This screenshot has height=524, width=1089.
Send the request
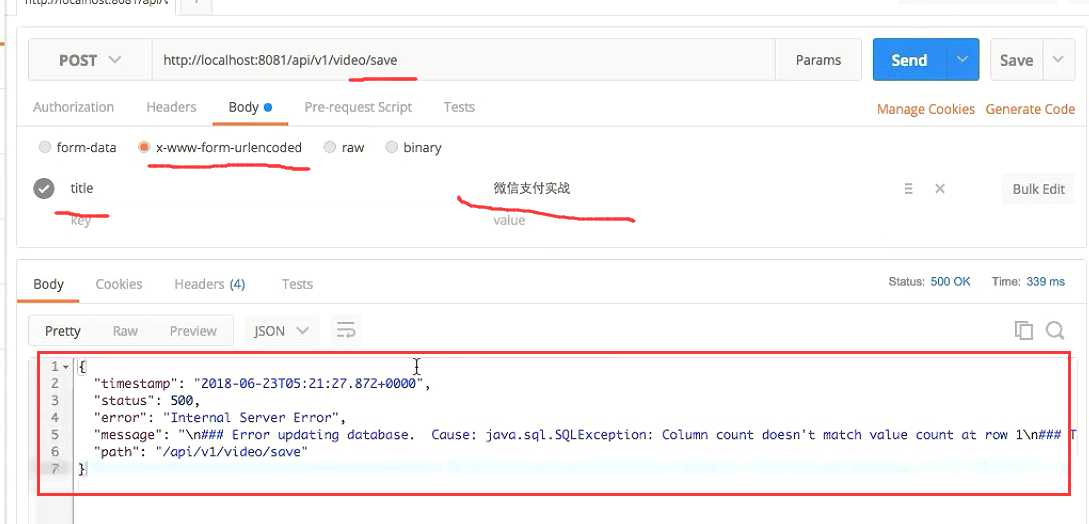(909, 60)
